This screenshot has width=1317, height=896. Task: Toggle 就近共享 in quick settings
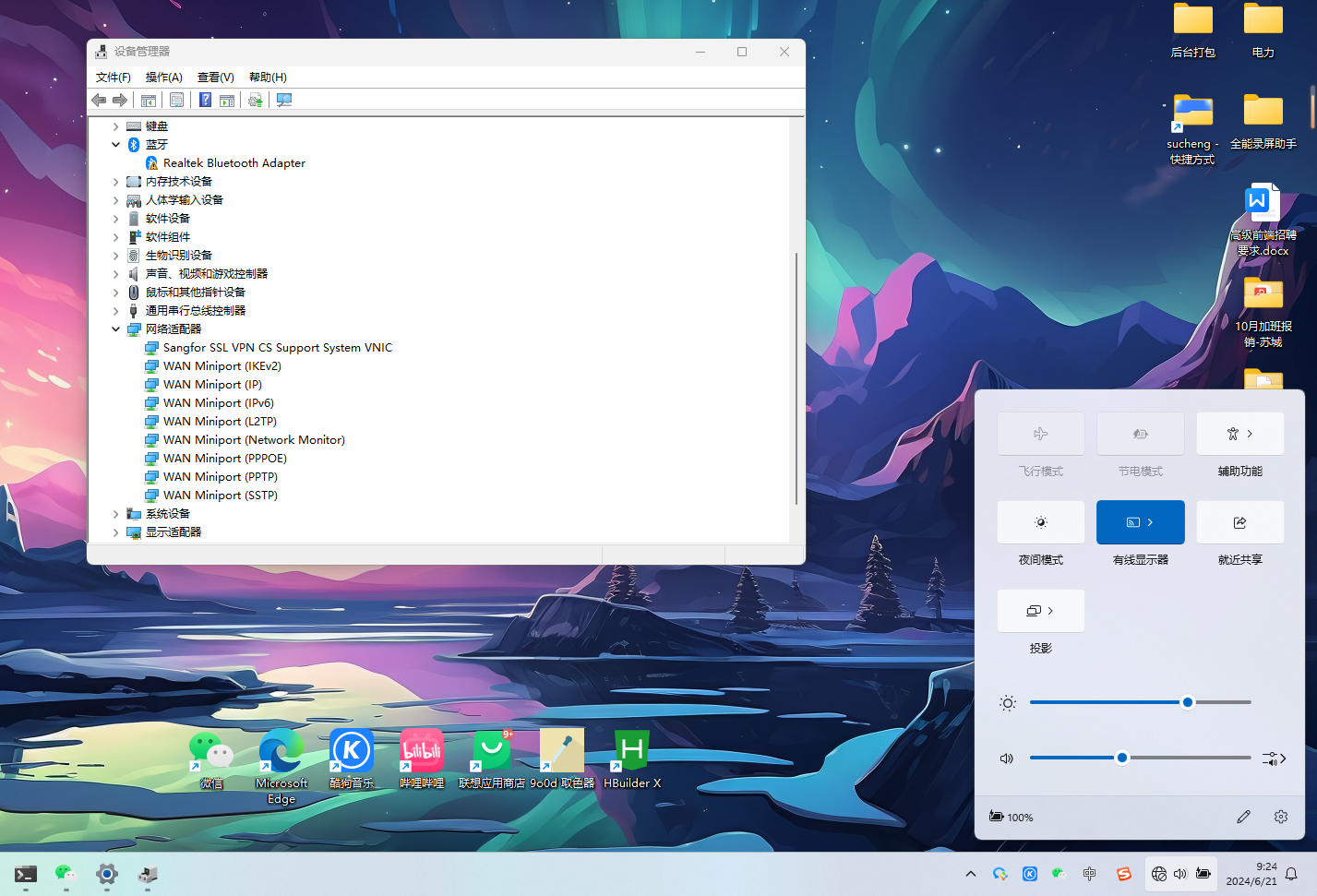pos(1240,522)
